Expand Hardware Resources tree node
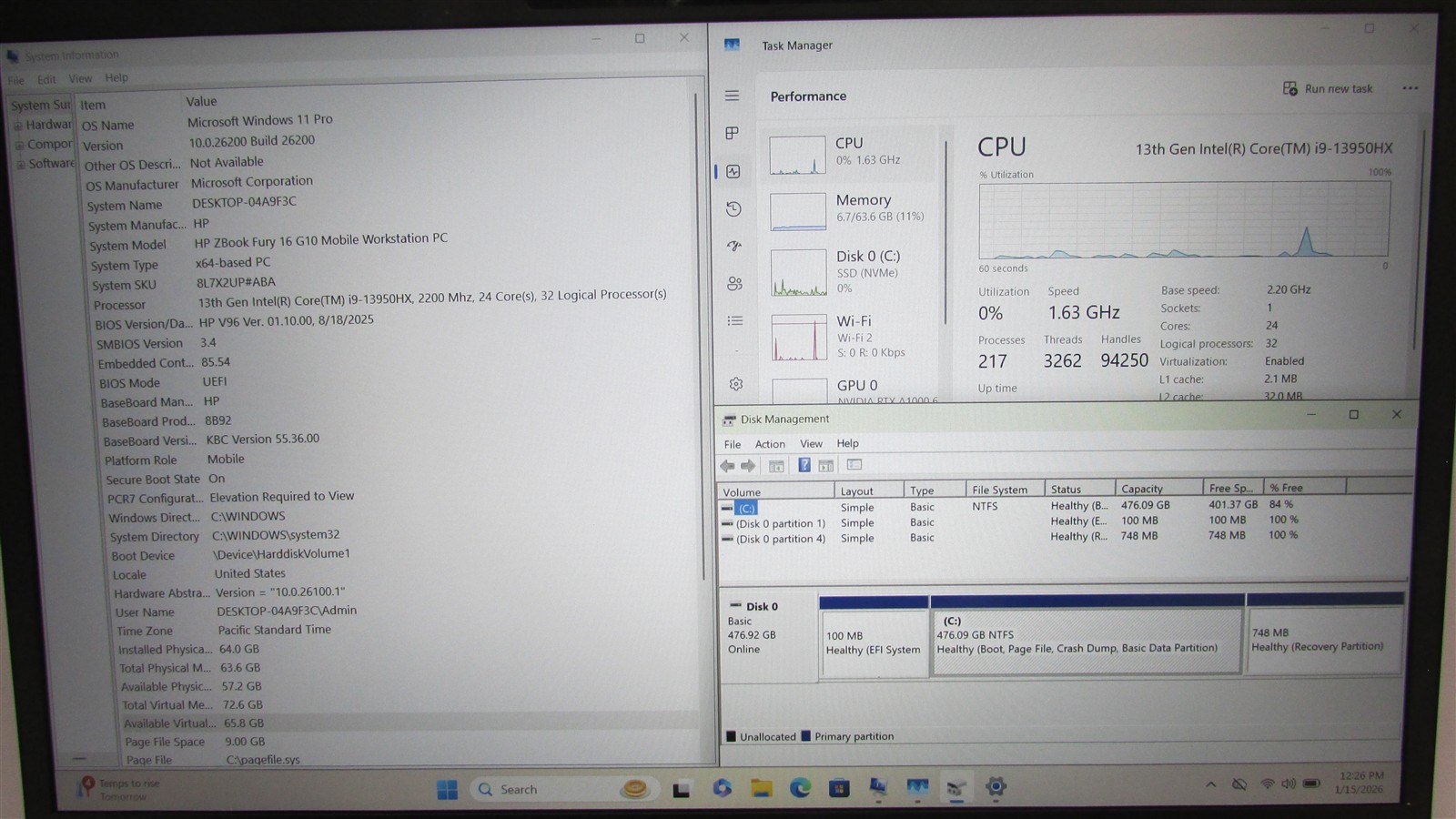 tap(18, 126)
